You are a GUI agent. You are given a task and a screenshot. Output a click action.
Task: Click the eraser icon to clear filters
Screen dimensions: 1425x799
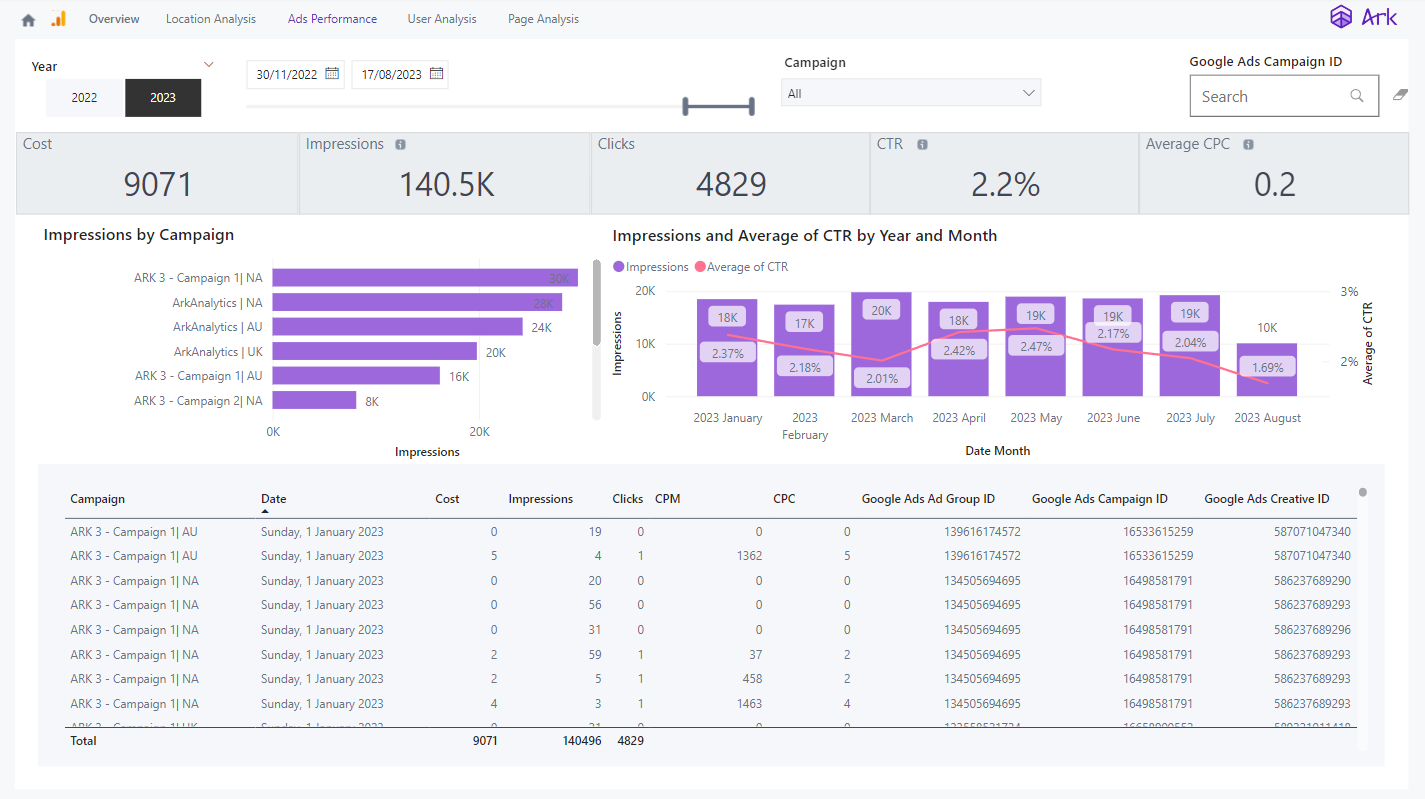[1400, 94]
